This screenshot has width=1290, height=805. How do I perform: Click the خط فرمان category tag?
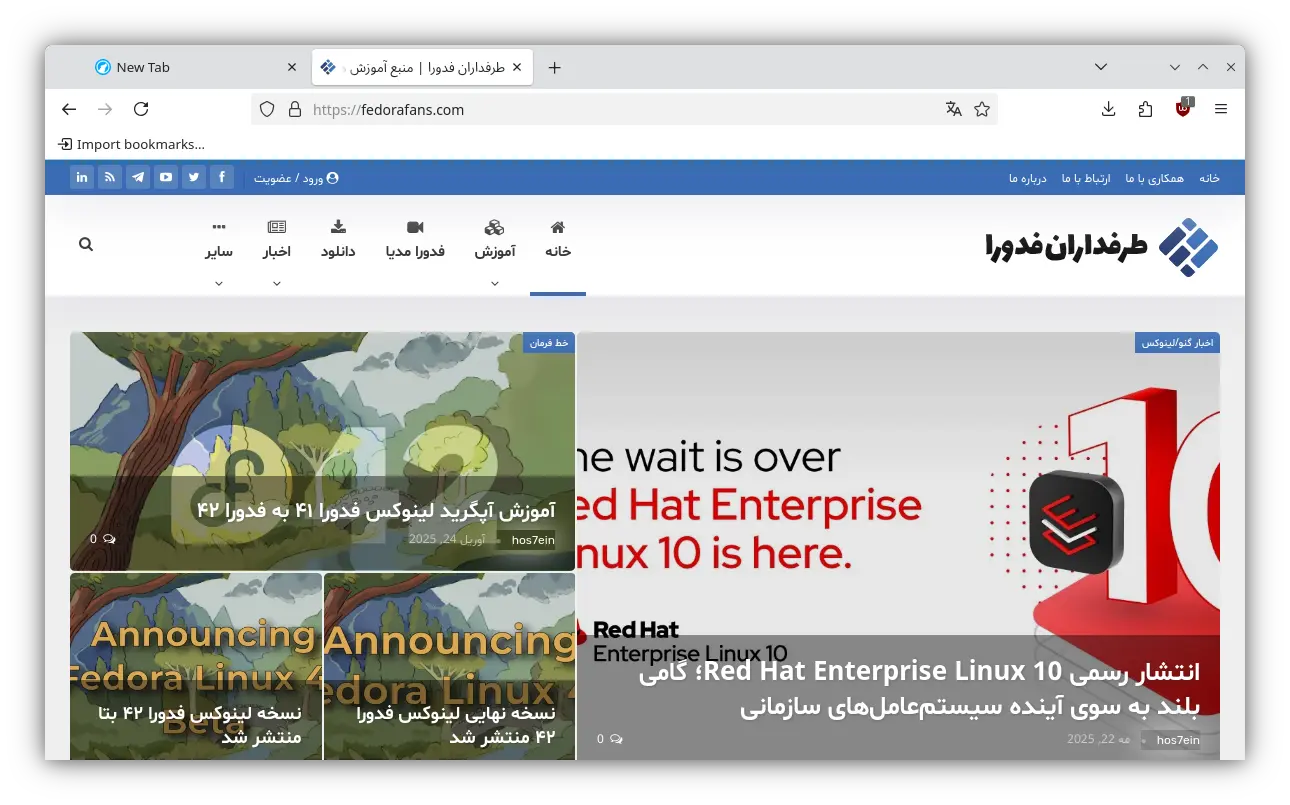(x=549, y=342)
